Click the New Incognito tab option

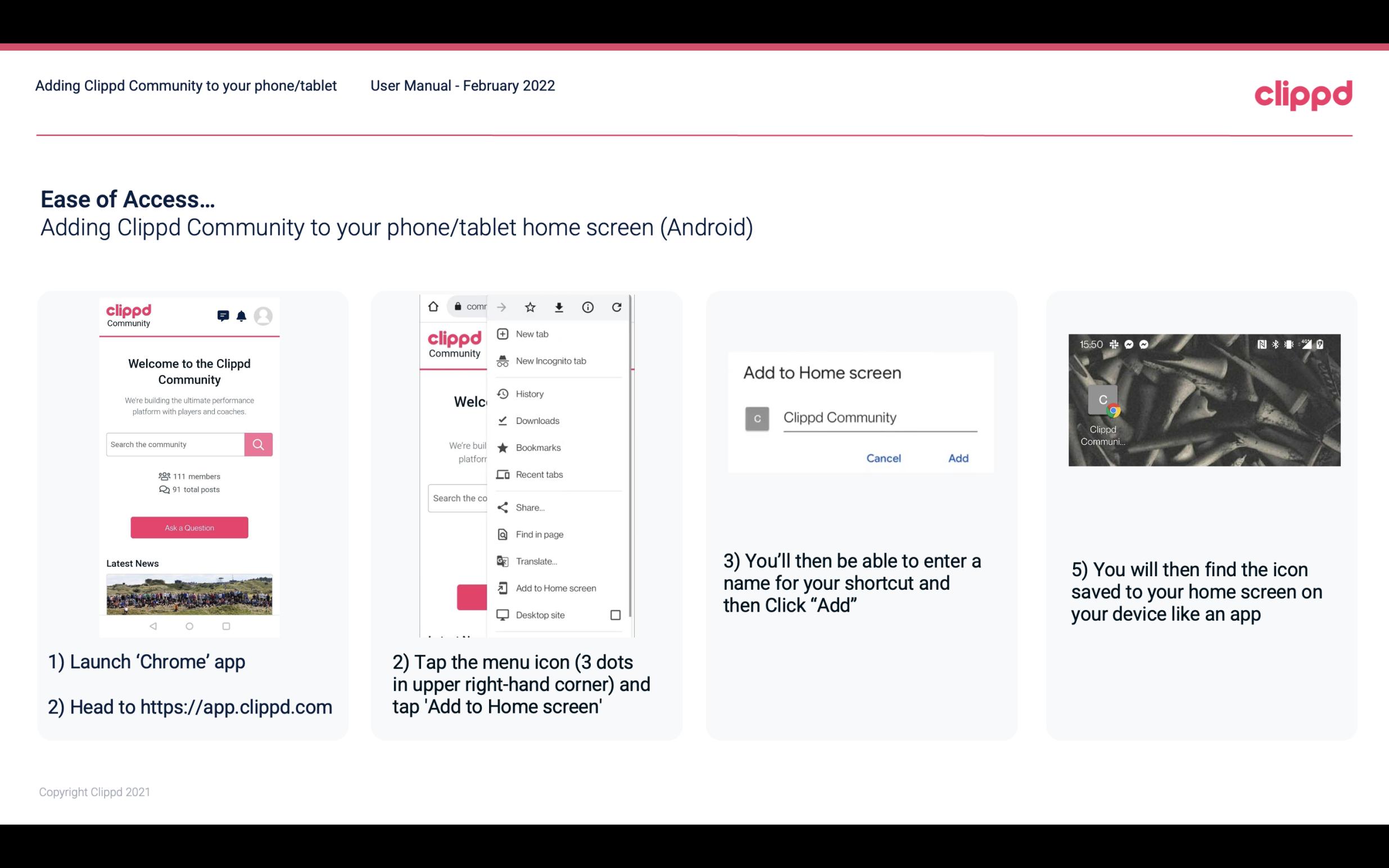click(551, 361)
